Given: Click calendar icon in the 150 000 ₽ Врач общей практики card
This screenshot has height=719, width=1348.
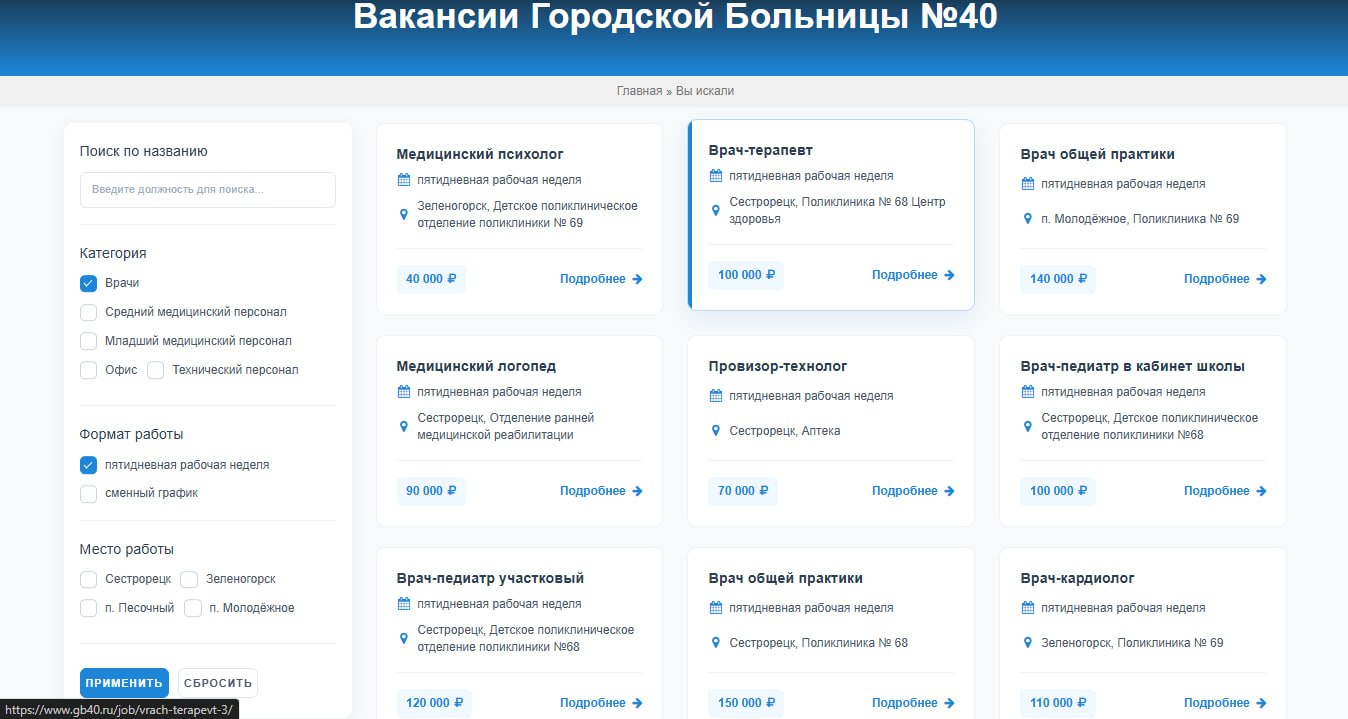Looking at the screenshot, I should pos(716,608).
